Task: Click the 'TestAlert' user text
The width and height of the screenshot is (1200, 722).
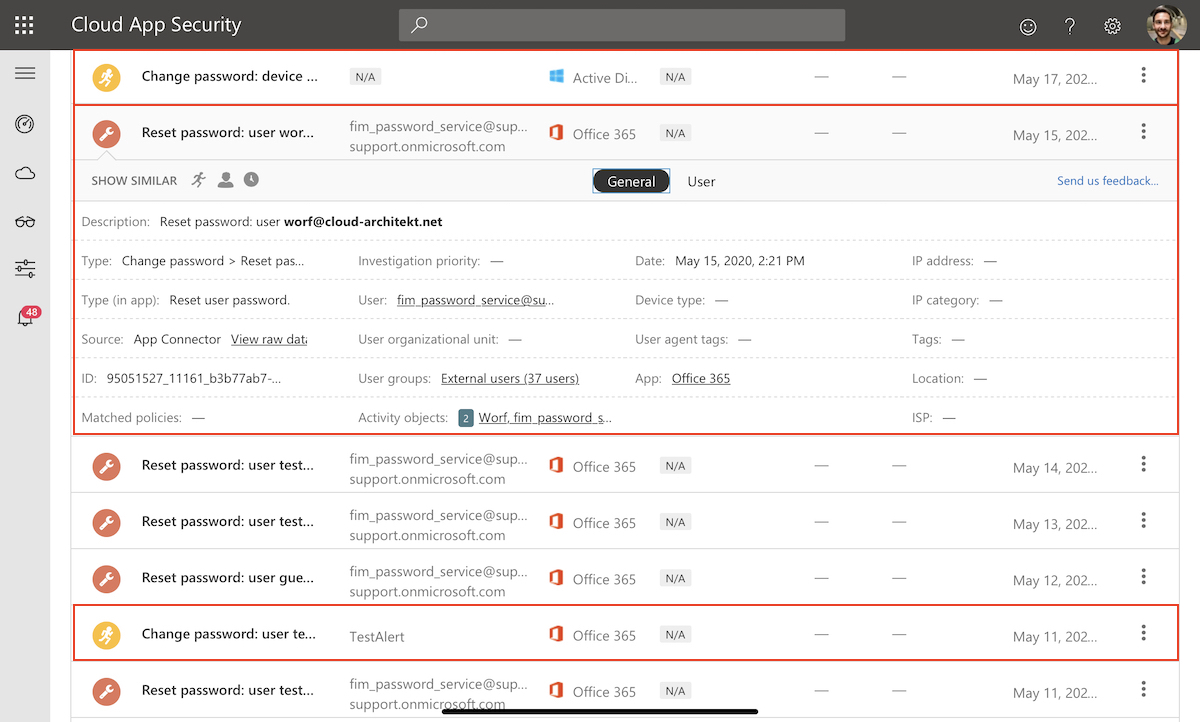Action: (x=377, y=636)
